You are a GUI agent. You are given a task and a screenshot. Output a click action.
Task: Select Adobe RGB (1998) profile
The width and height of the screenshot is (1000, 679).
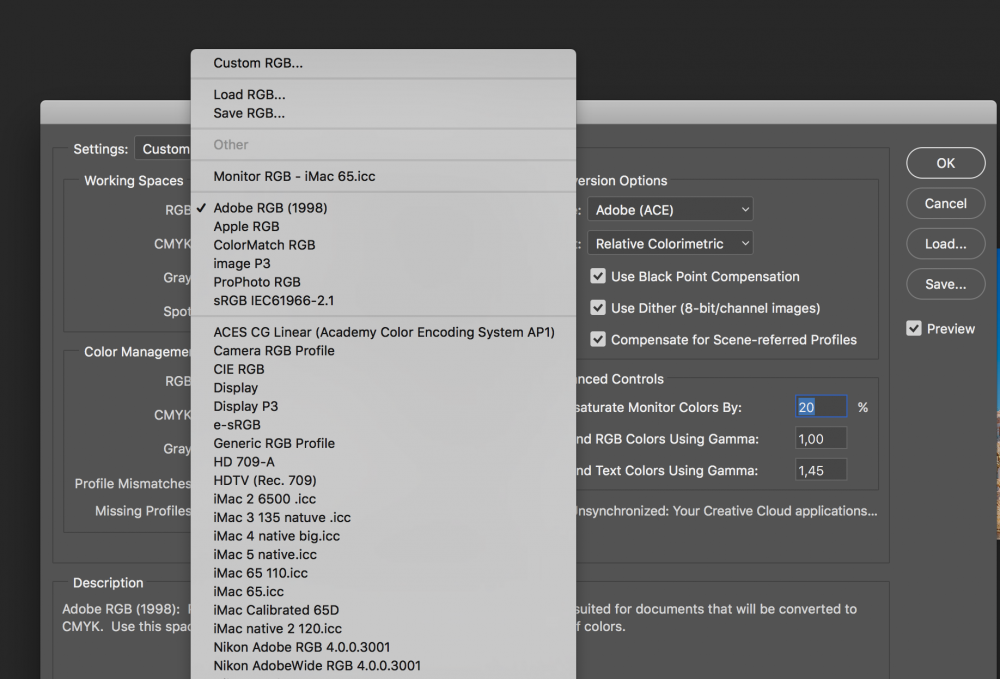pyautogui.click(x=383, y=208)
